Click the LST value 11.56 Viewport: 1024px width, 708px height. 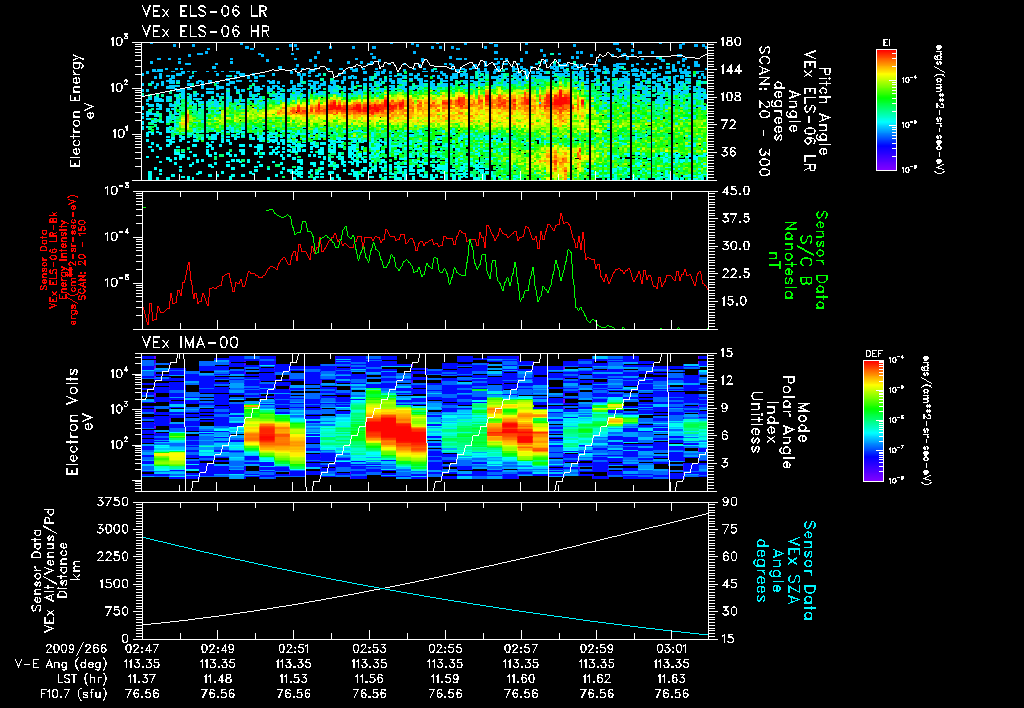[x=369, y=679]
